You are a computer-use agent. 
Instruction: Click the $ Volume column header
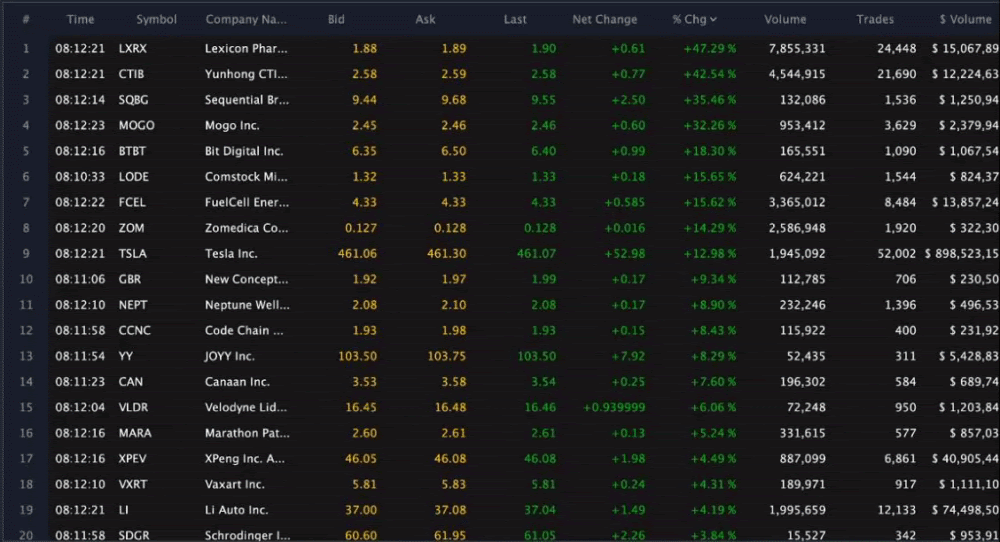point(966,19)
